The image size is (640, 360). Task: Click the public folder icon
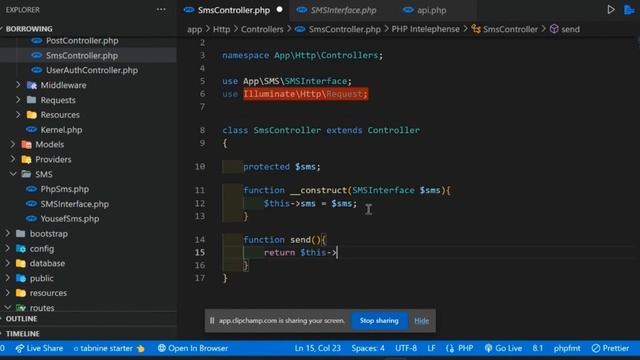coord(21,278)
